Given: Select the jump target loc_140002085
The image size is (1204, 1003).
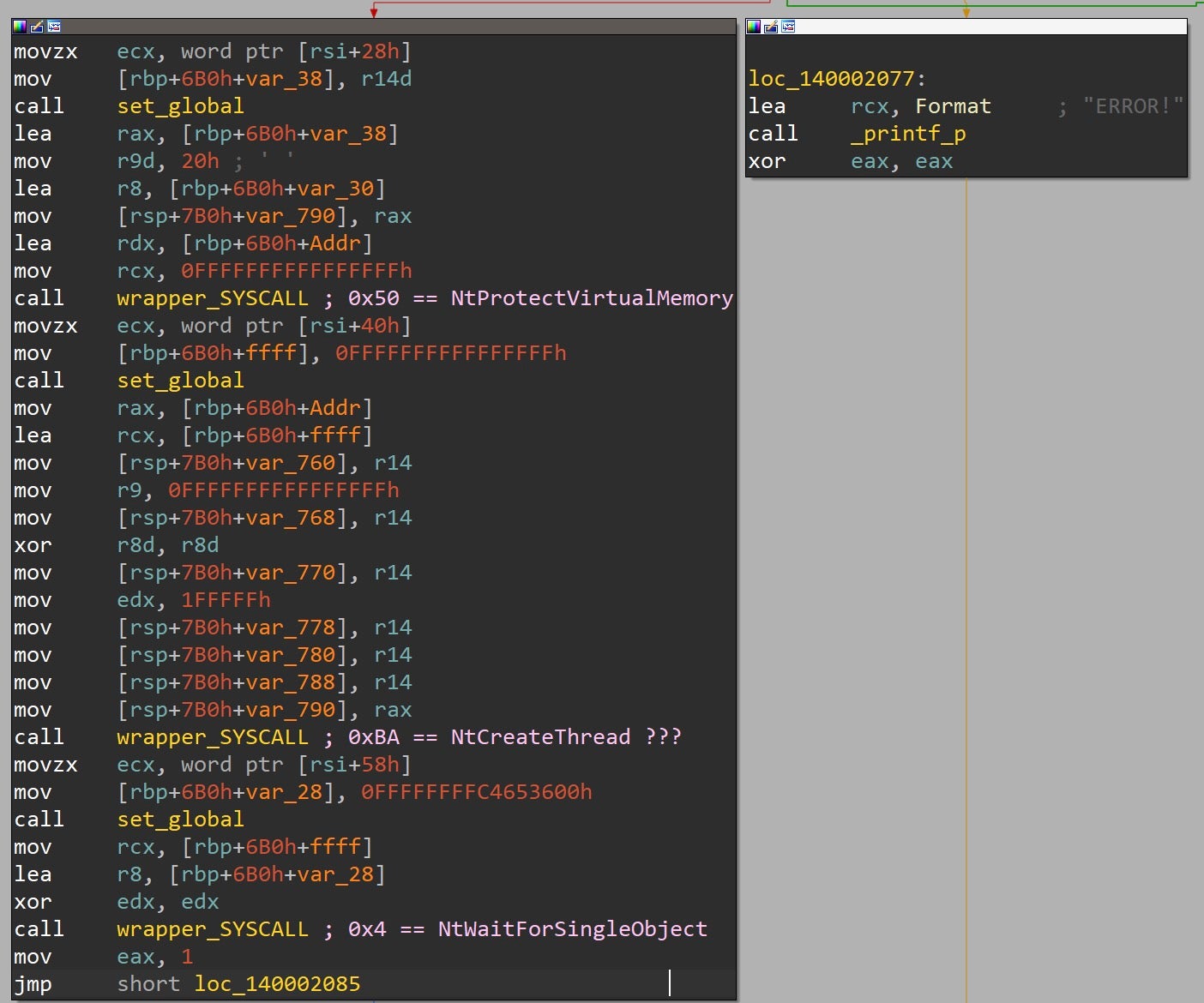Looking at the screenshot, I should tap(277, 984).
